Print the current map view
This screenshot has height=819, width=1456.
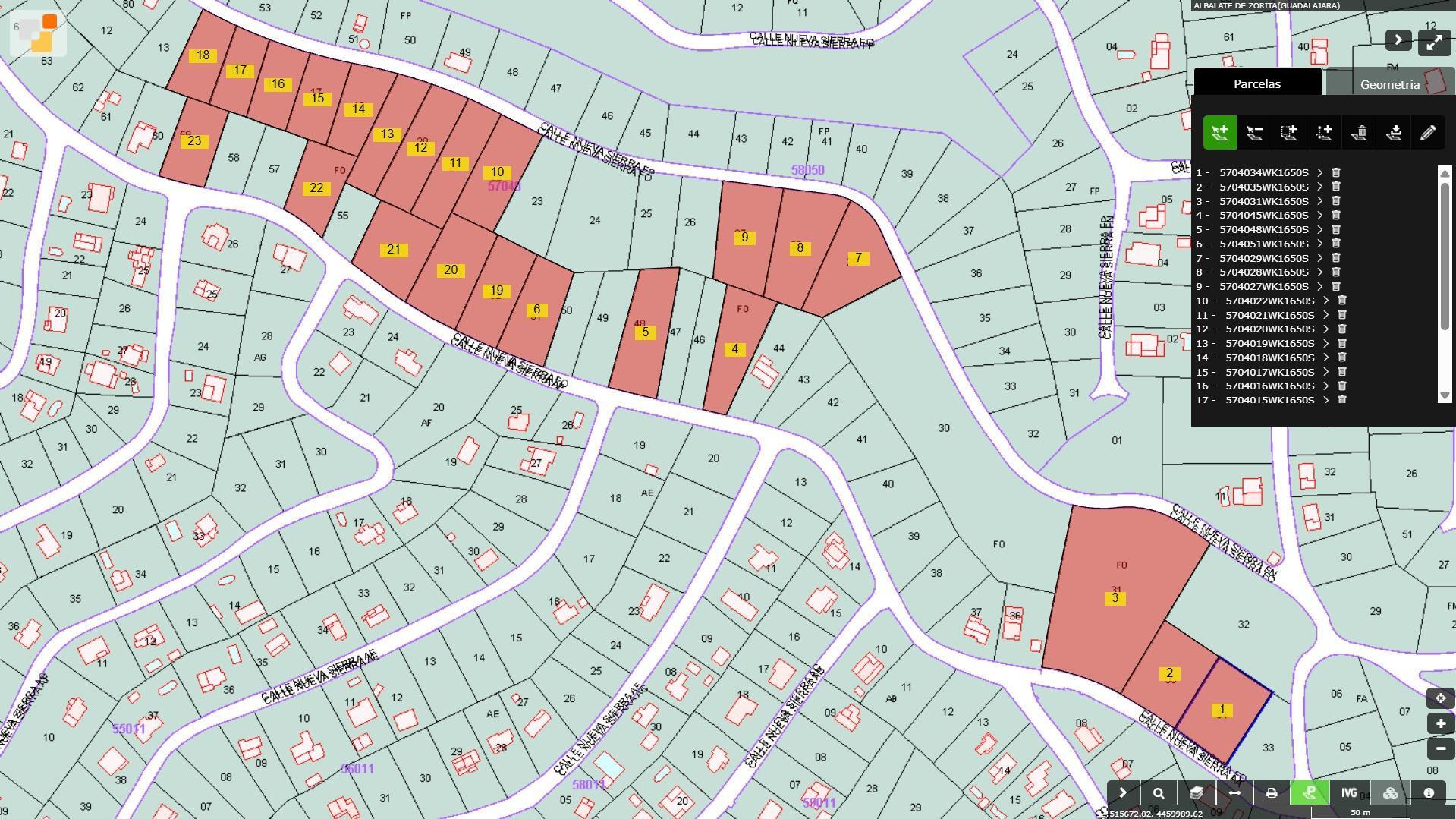(x=1272, y=793)
